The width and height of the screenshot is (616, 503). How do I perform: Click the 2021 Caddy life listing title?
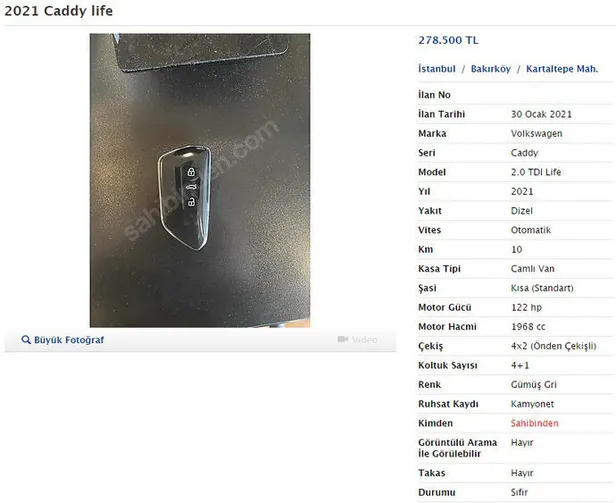coord(59,11)
